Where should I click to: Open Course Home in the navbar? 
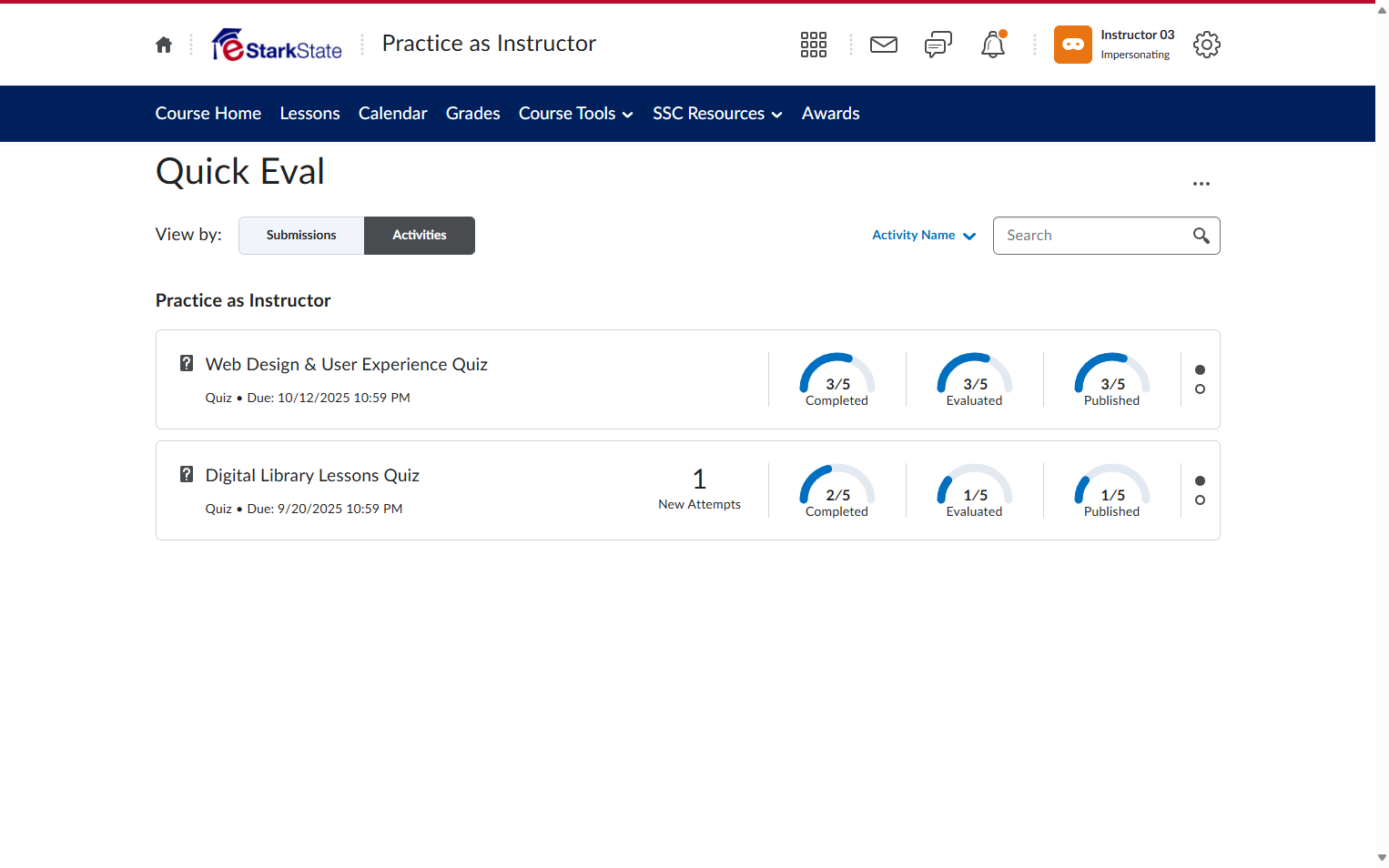208,114
